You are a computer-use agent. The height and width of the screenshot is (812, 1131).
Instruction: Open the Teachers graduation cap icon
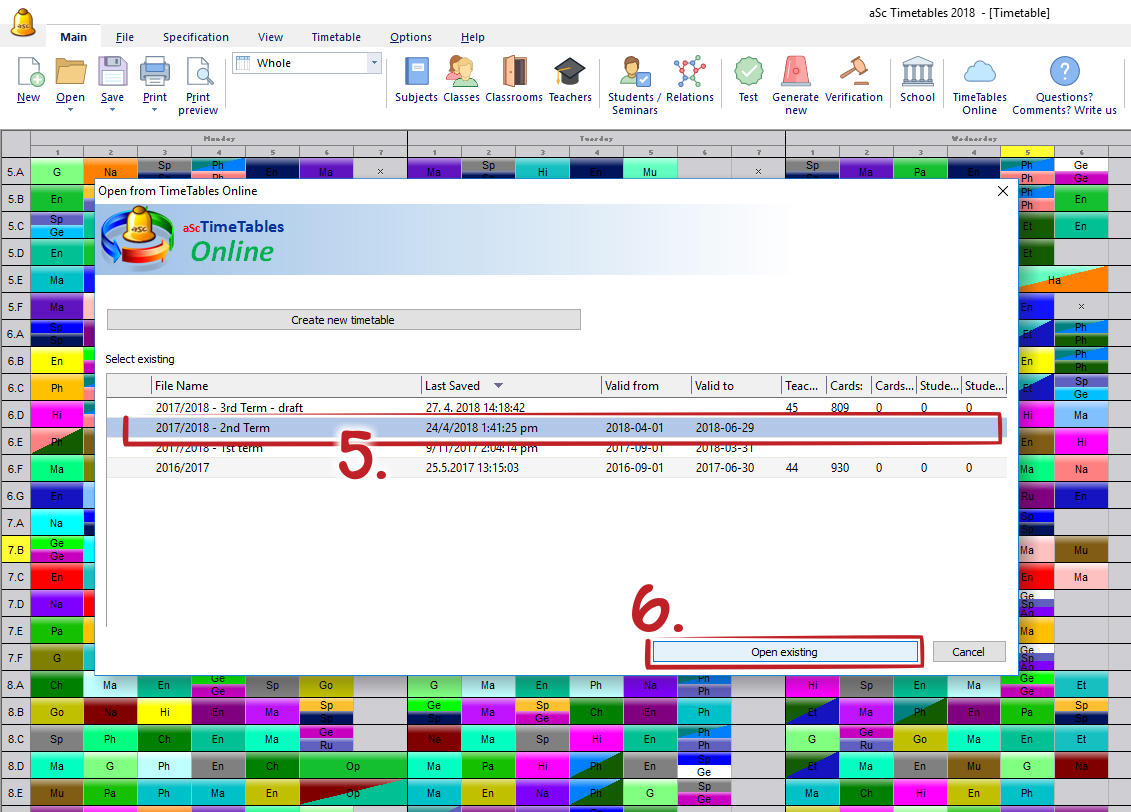click(x=570, y=73)
